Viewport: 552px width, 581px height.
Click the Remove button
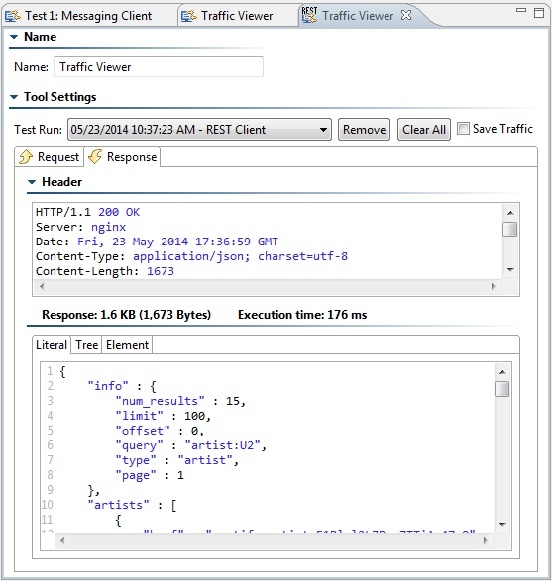click(x=364, y=130)
